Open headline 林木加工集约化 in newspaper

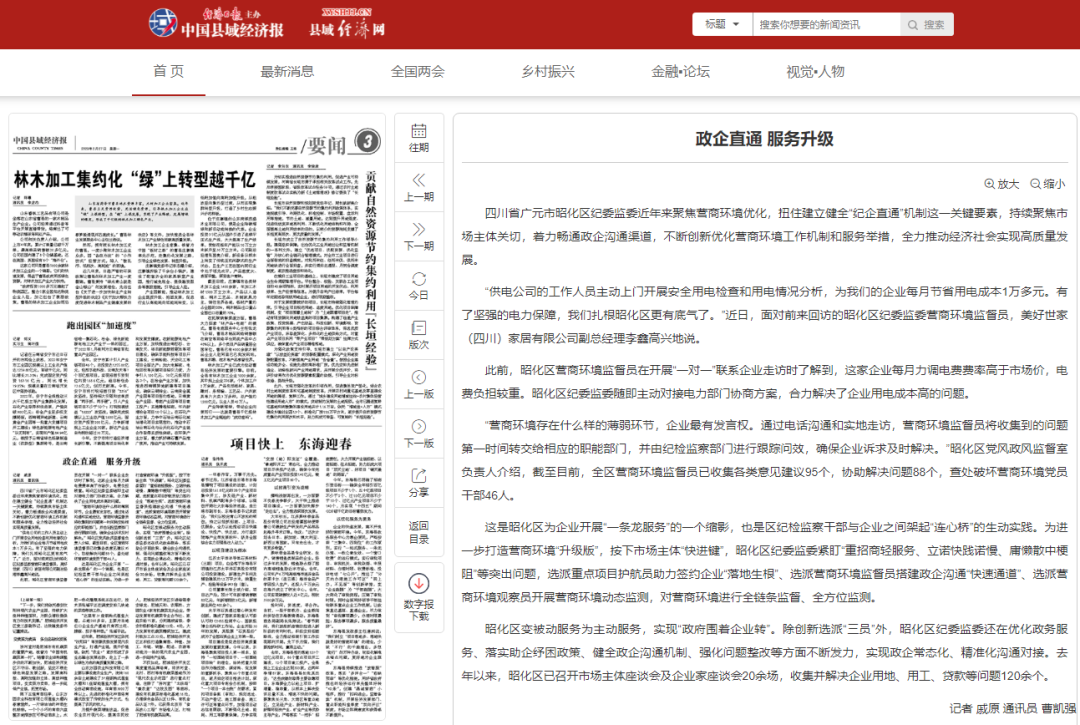click(134, 180)
